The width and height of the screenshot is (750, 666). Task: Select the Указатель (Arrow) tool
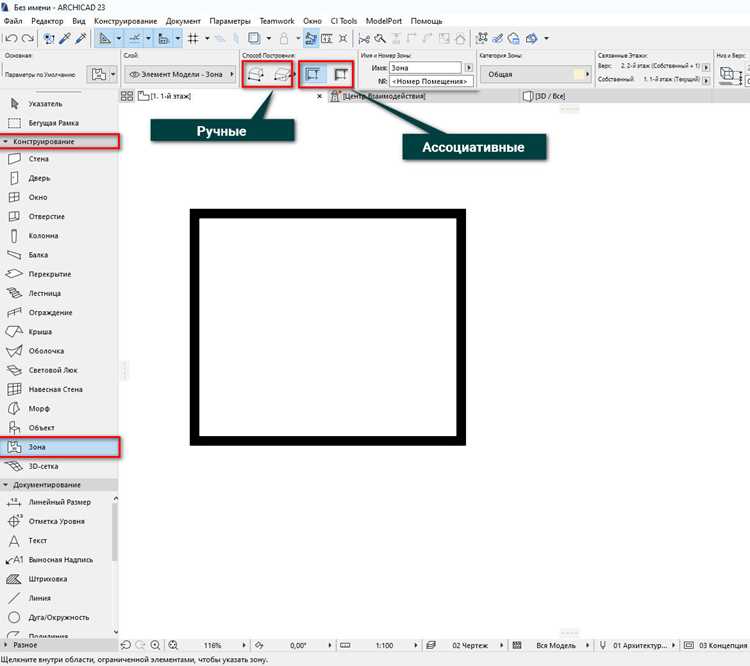45,104
